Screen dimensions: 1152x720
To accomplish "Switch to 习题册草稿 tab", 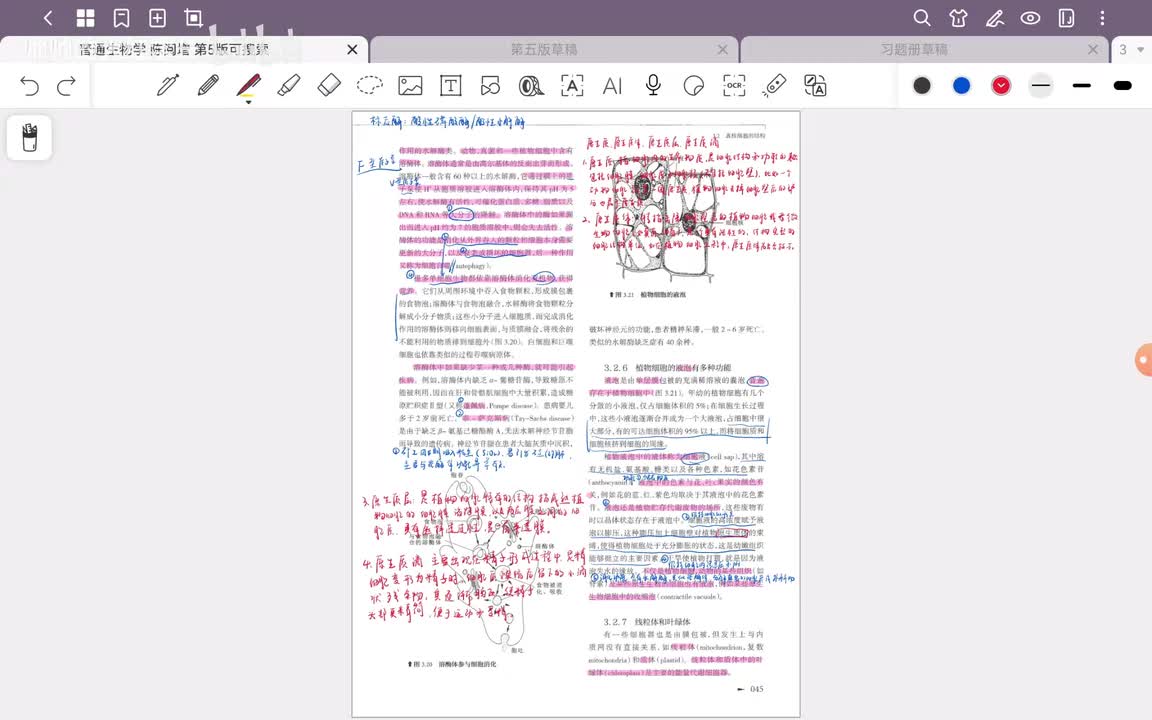I will pyautogui.click(x=914, y=49).
